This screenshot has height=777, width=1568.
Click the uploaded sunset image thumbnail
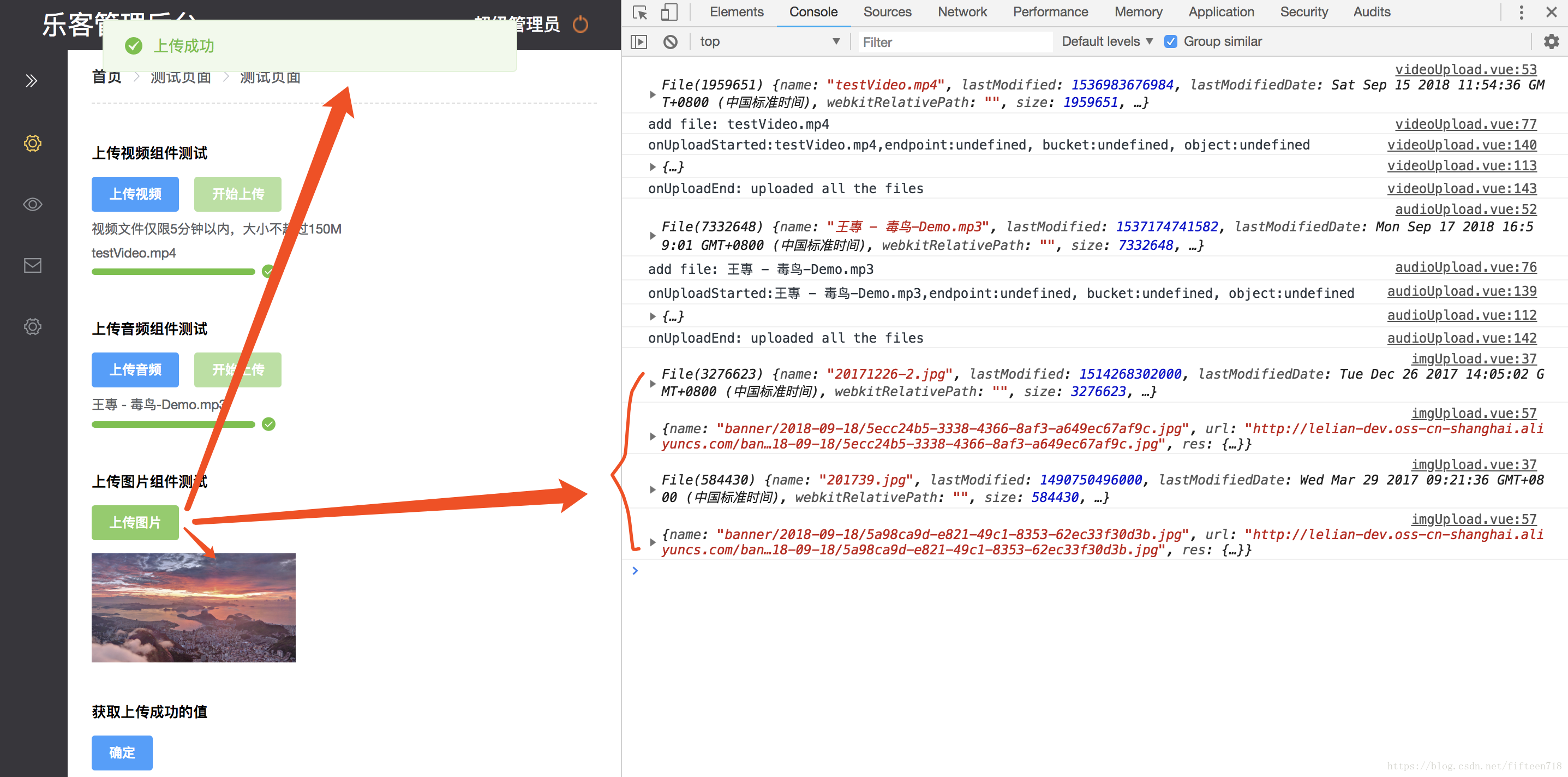pos(194,607)
